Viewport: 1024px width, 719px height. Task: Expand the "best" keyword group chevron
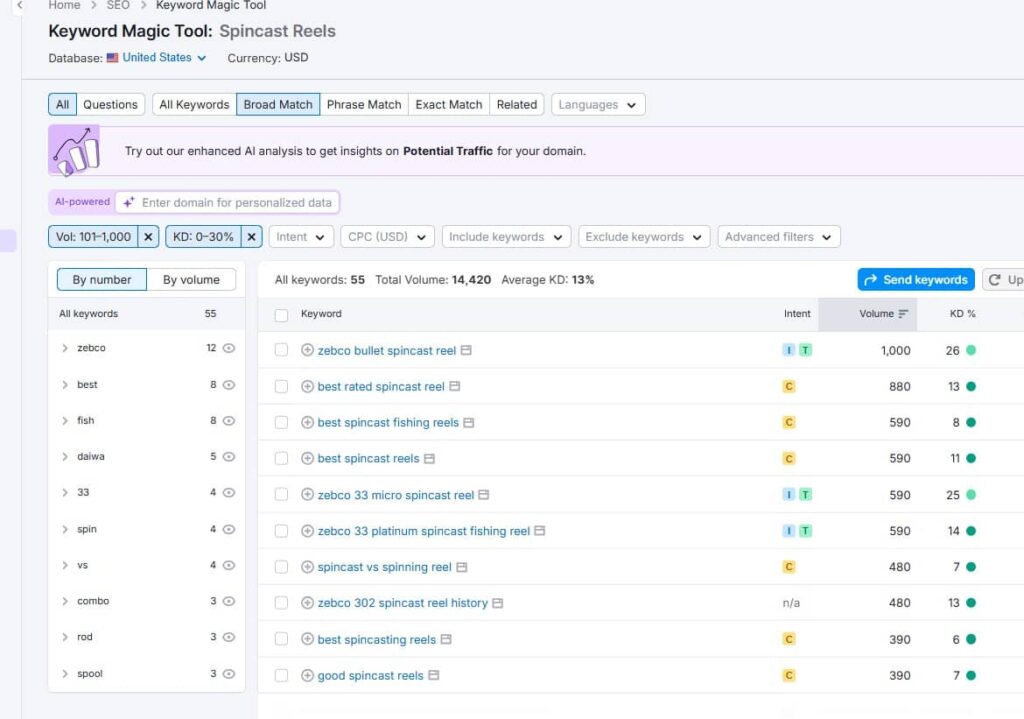tap(67, 384)
